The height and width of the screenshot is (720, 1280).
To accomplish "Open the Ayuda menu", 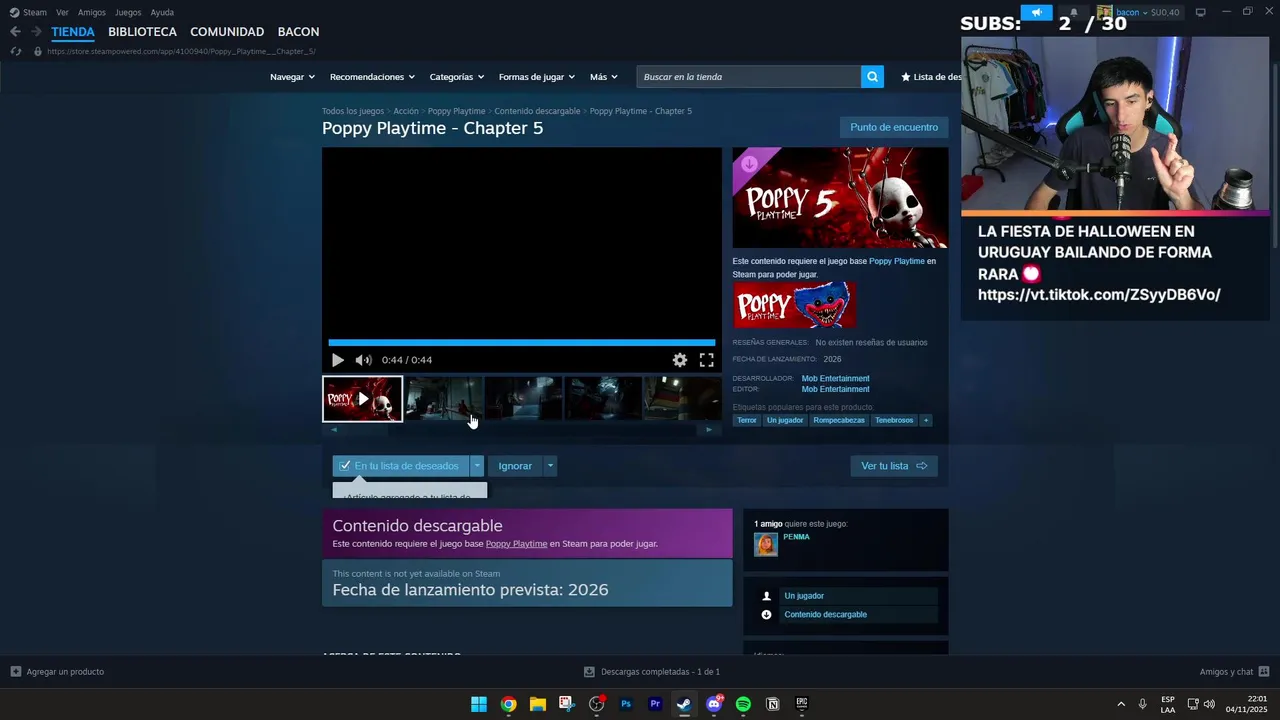I will point(162,12).
